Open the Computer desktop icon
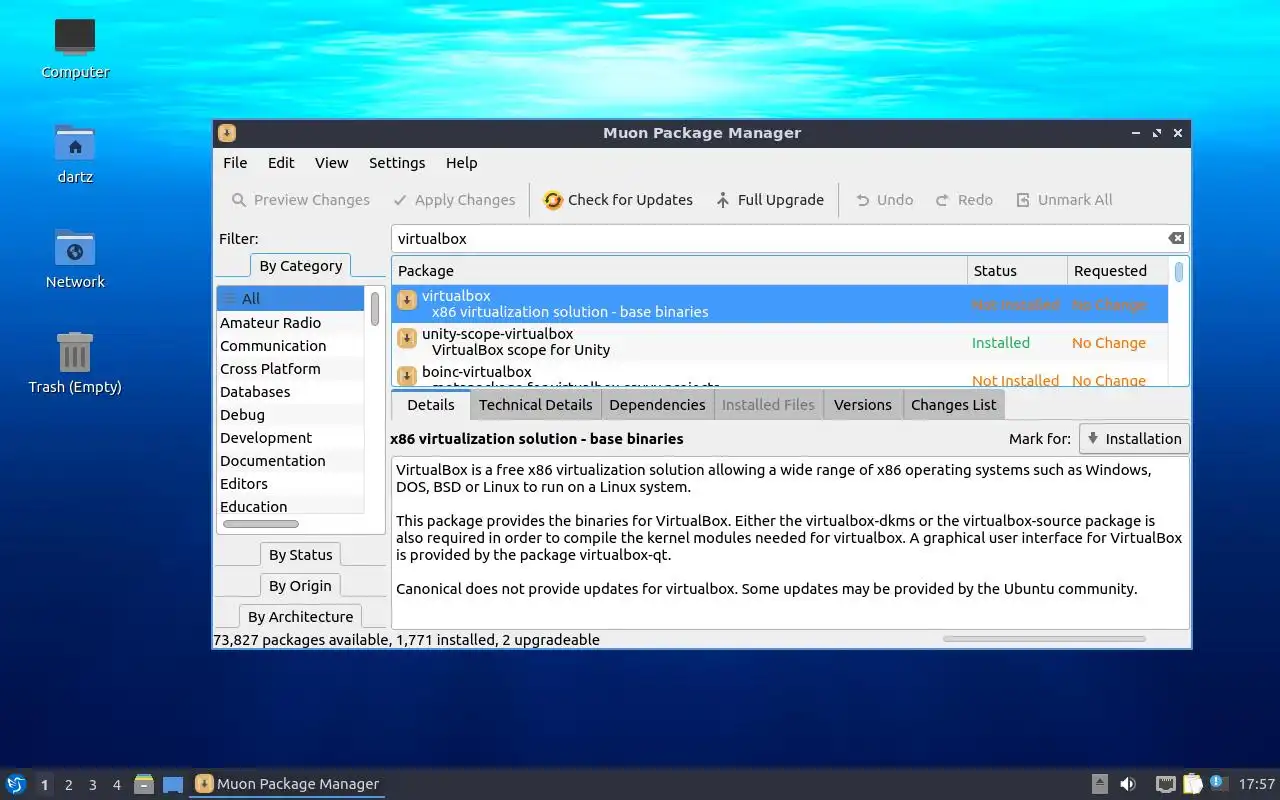Image resolution: width=1280 pixels, height=800 pixels. click(75, 38)
